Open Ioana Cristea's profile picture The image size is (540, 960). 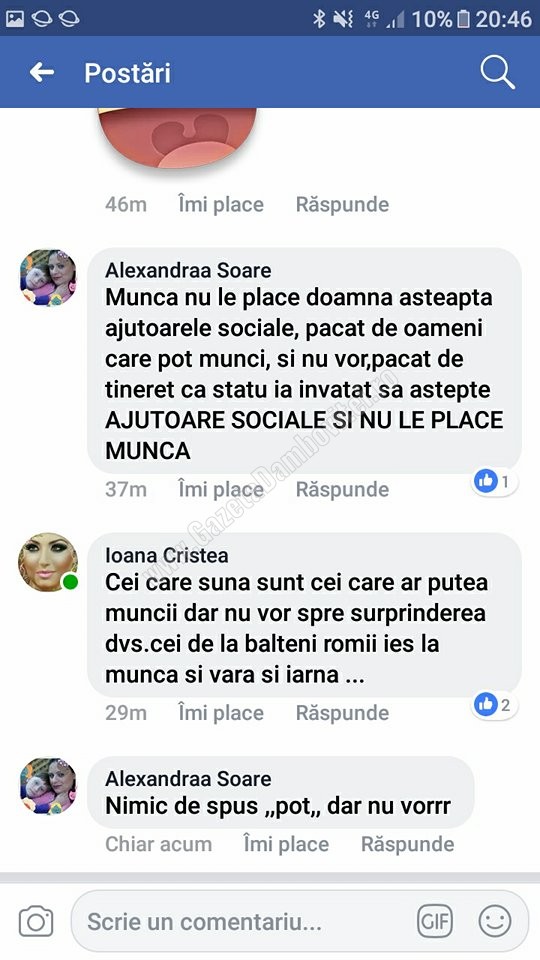point(48,562)
